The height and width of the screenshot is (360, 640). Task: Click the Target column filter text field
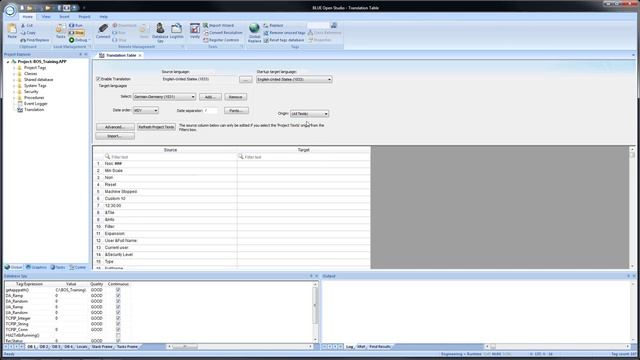coord(304,157)
